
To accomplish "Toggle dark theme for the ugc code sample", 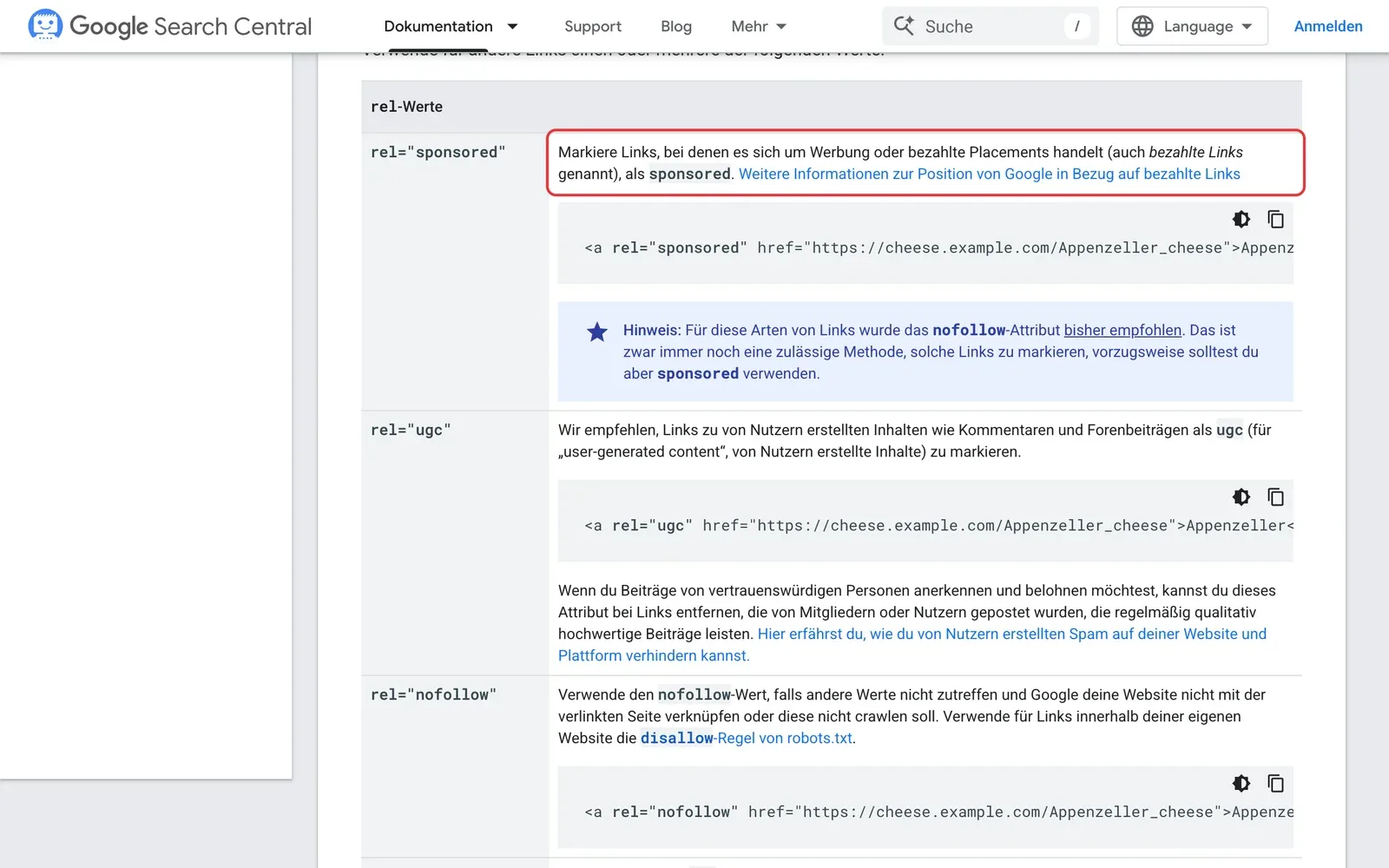I will click(x=1241, y=497).
